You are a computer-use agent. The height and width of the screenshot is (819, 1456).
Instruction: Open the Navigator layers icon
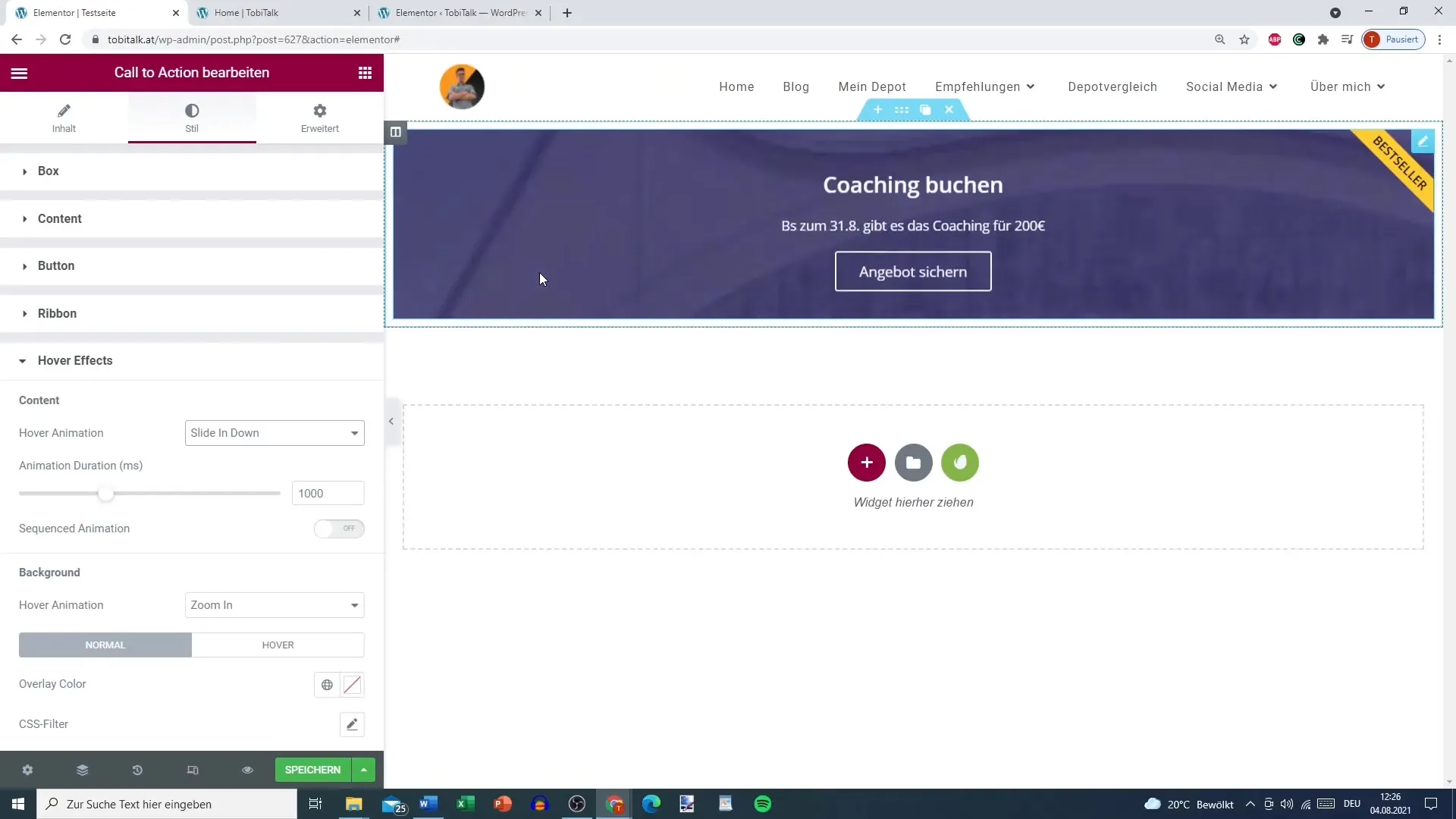click(x=83, y=770)
